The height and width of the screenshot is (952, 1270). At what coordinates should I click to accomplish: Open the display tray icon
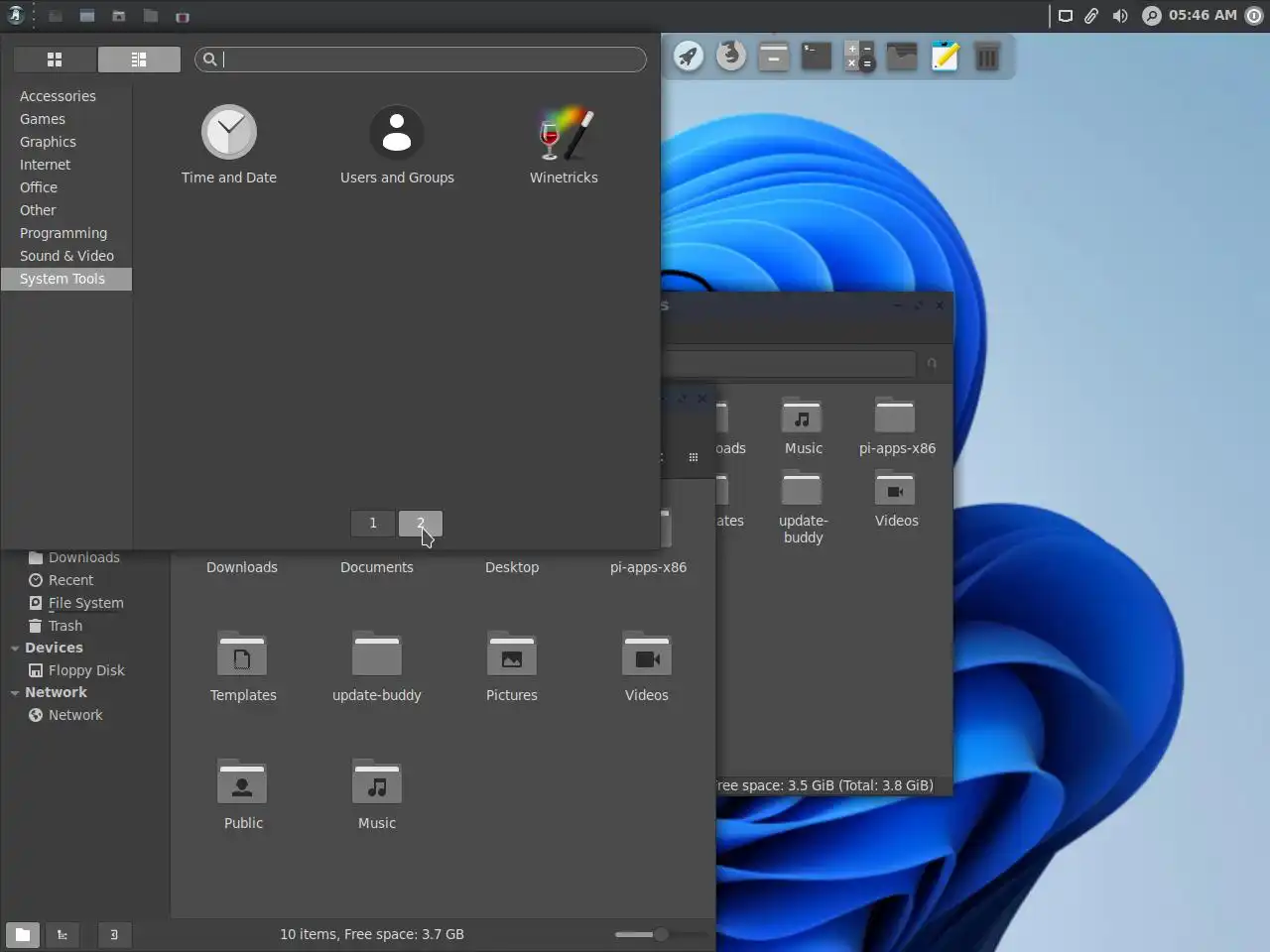pos(1065,16)
